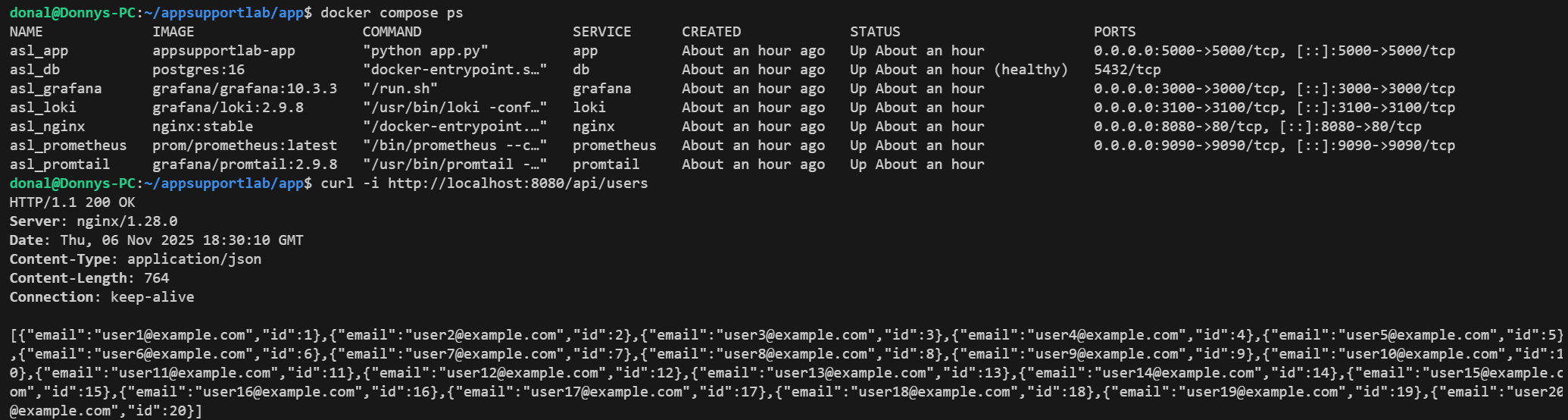This screenshot has height=420, width=1568.
Task: Click the appsupportlab-app image name
Action: click(x=224, y=51)
